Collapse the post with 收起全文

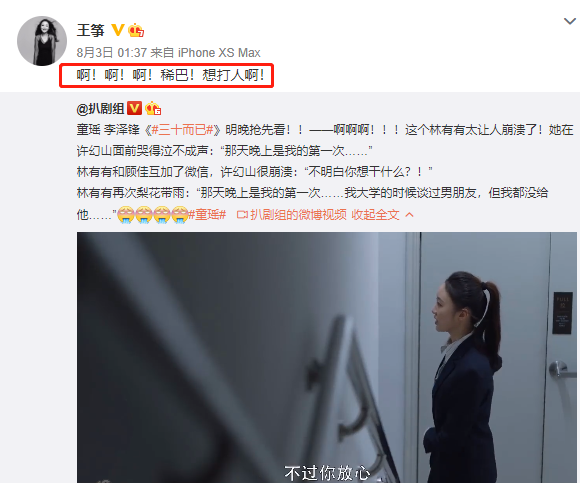(x=375, y=215)
